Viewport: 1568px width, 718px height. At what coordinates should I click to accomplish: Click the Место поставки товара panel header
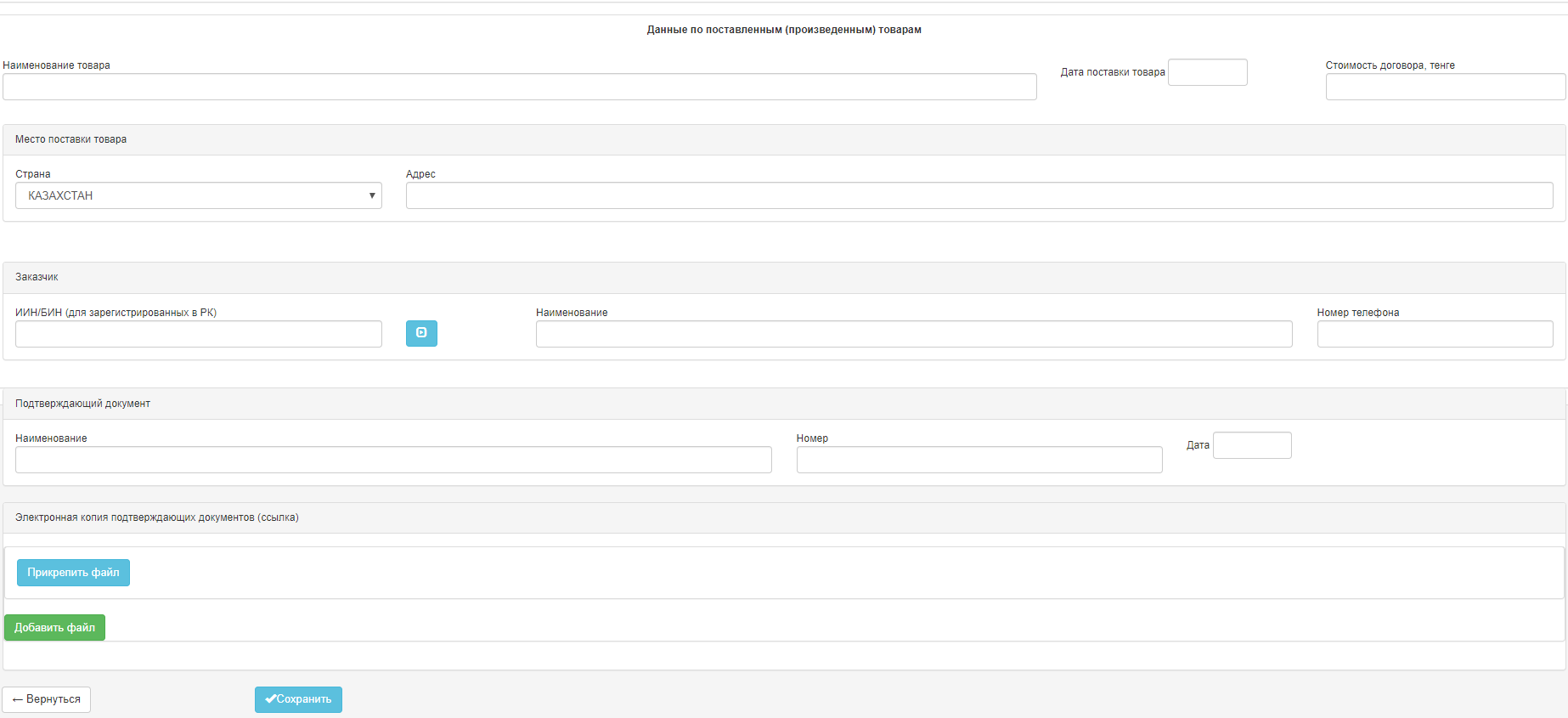(x=784, y=139)
